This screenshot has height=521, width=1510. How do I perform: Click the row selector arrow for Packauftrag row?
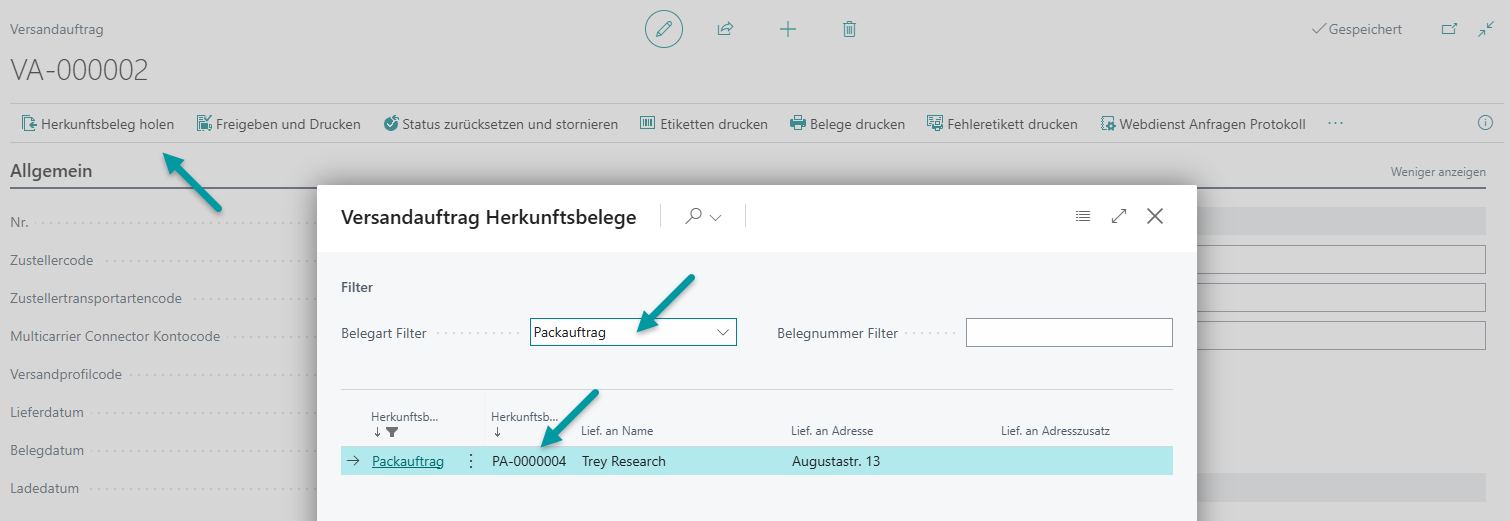(353, 461)
